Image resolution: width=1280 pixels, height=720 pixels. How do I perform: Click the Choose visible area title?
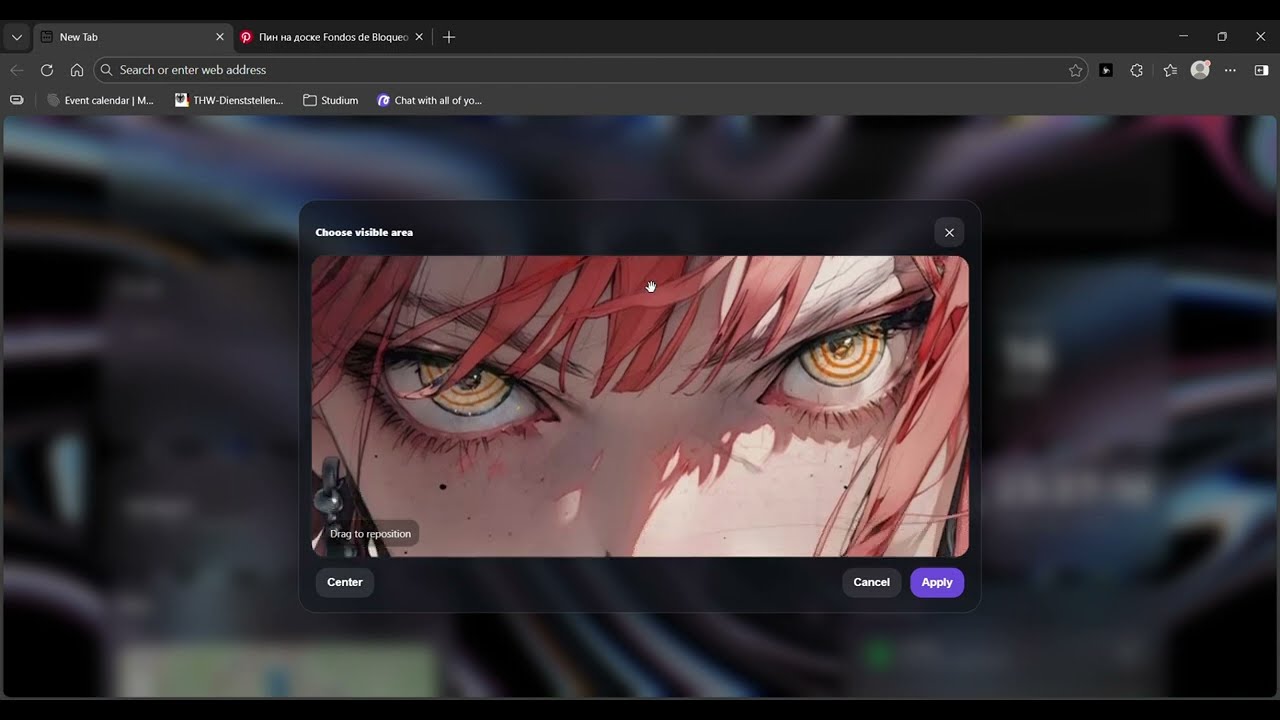coord(364,232)
